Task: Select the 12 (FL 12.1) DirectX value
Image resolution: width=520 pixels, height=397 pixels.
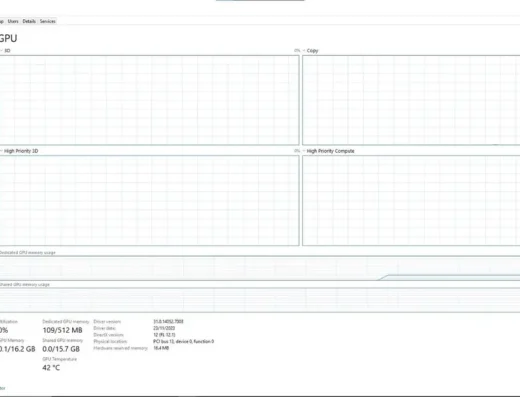Action: click(164, 335)
